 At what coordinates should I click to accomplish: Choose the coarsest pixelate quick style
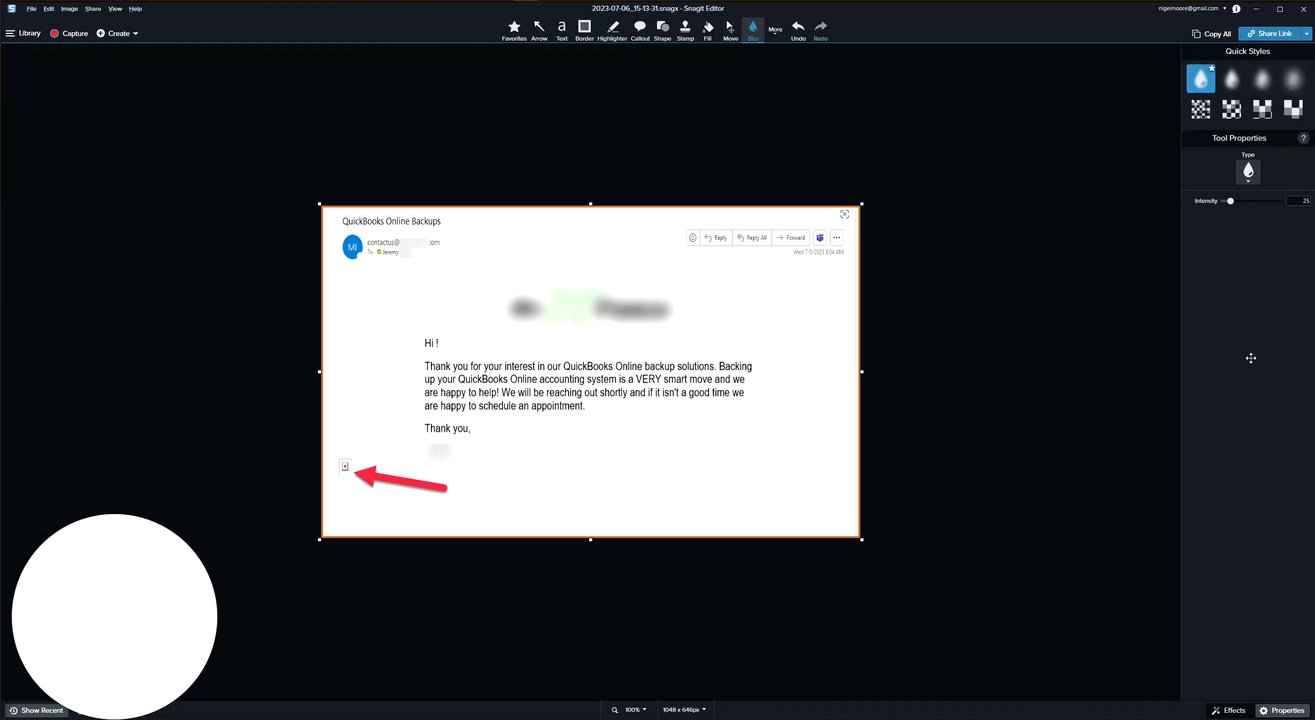[1294, 109]
